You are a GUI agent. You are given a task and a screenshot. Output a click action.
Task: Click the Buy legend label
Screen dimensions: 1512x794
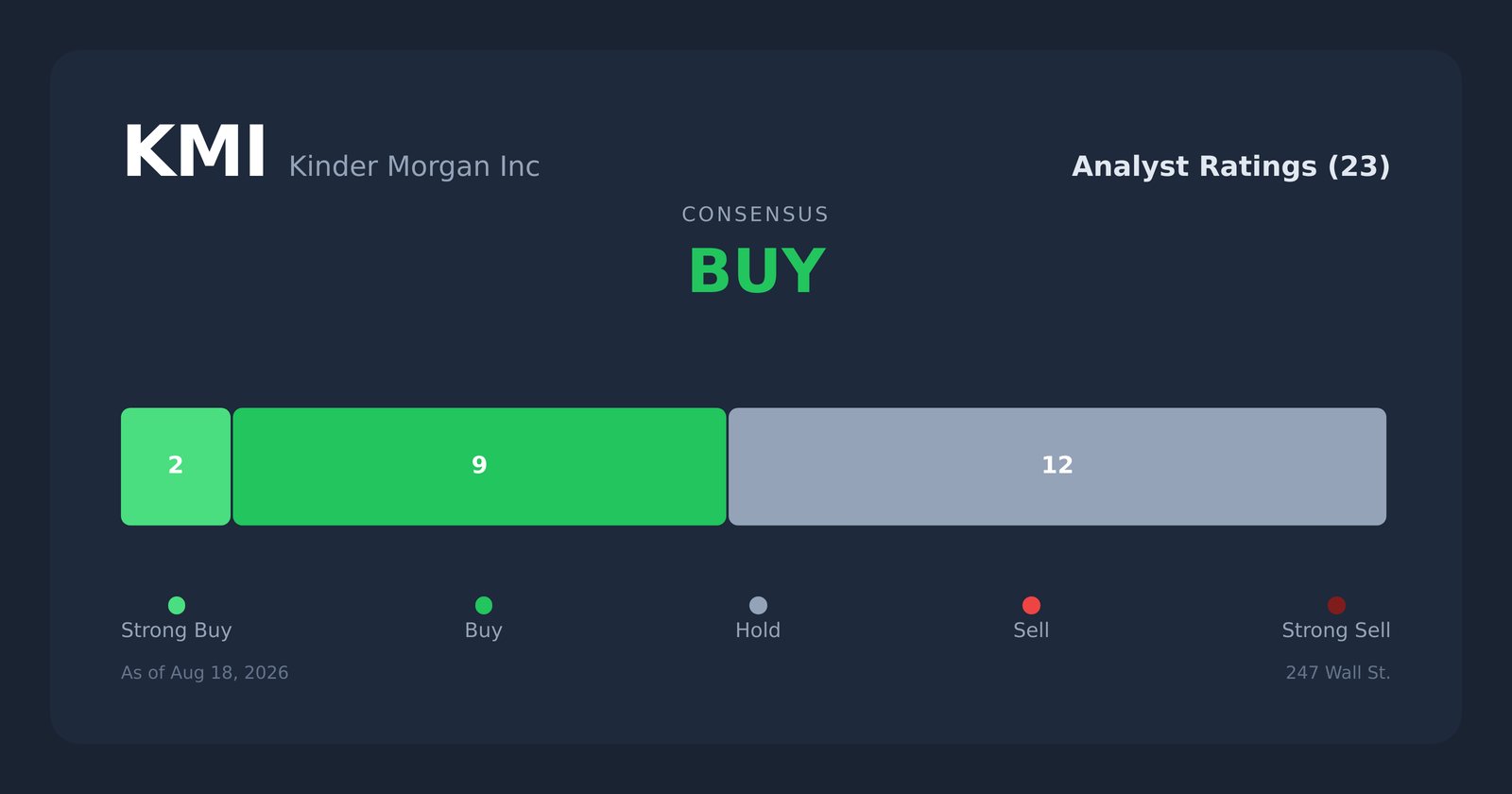[x=484, y=630]
